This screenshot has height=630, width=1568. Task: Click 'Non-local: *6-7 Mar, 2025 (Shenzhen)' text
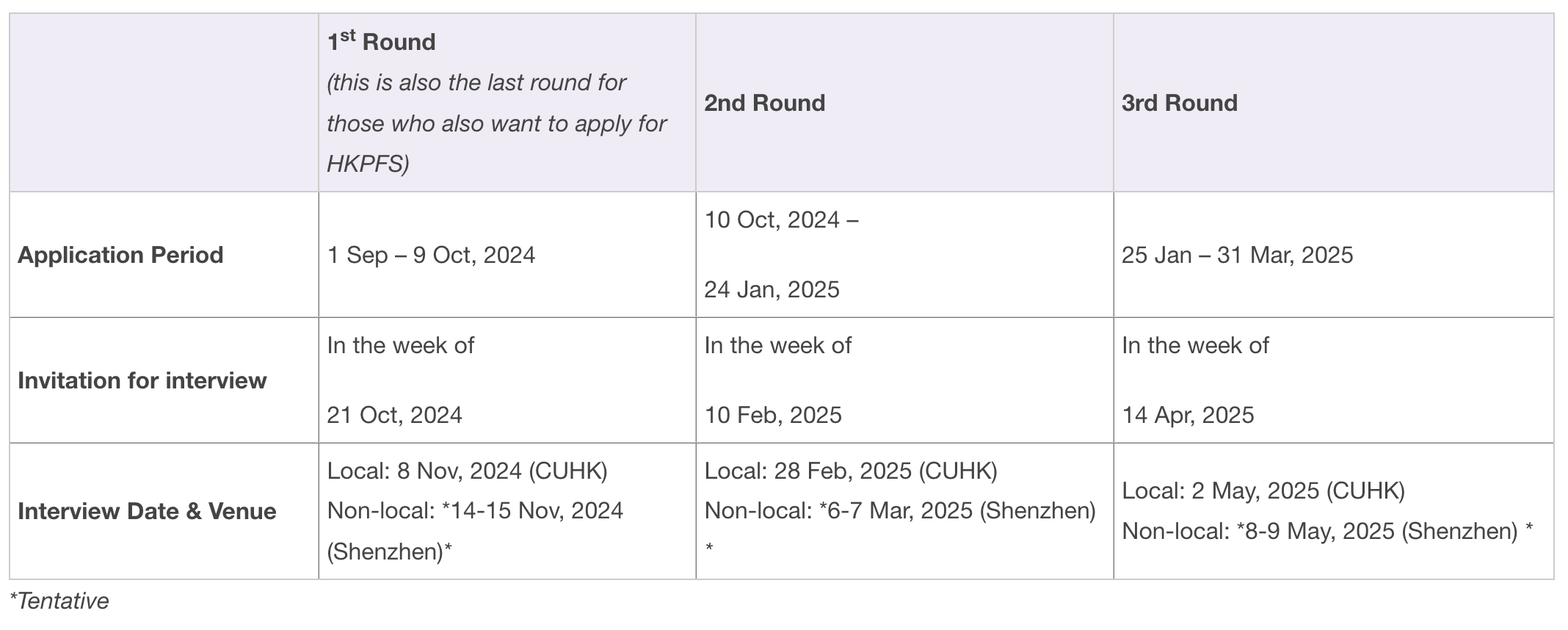click(x=900, y=510)
